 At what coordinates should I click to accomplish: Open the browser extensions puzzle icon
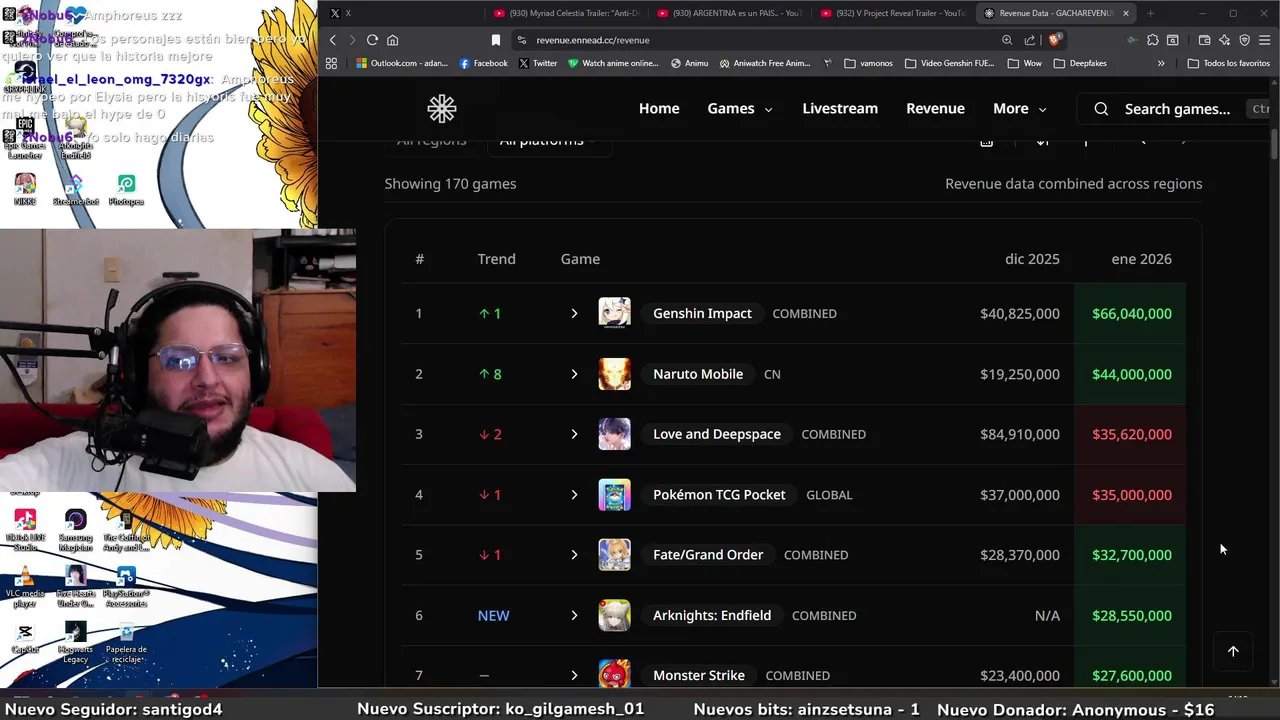(x=1153, y=40)
